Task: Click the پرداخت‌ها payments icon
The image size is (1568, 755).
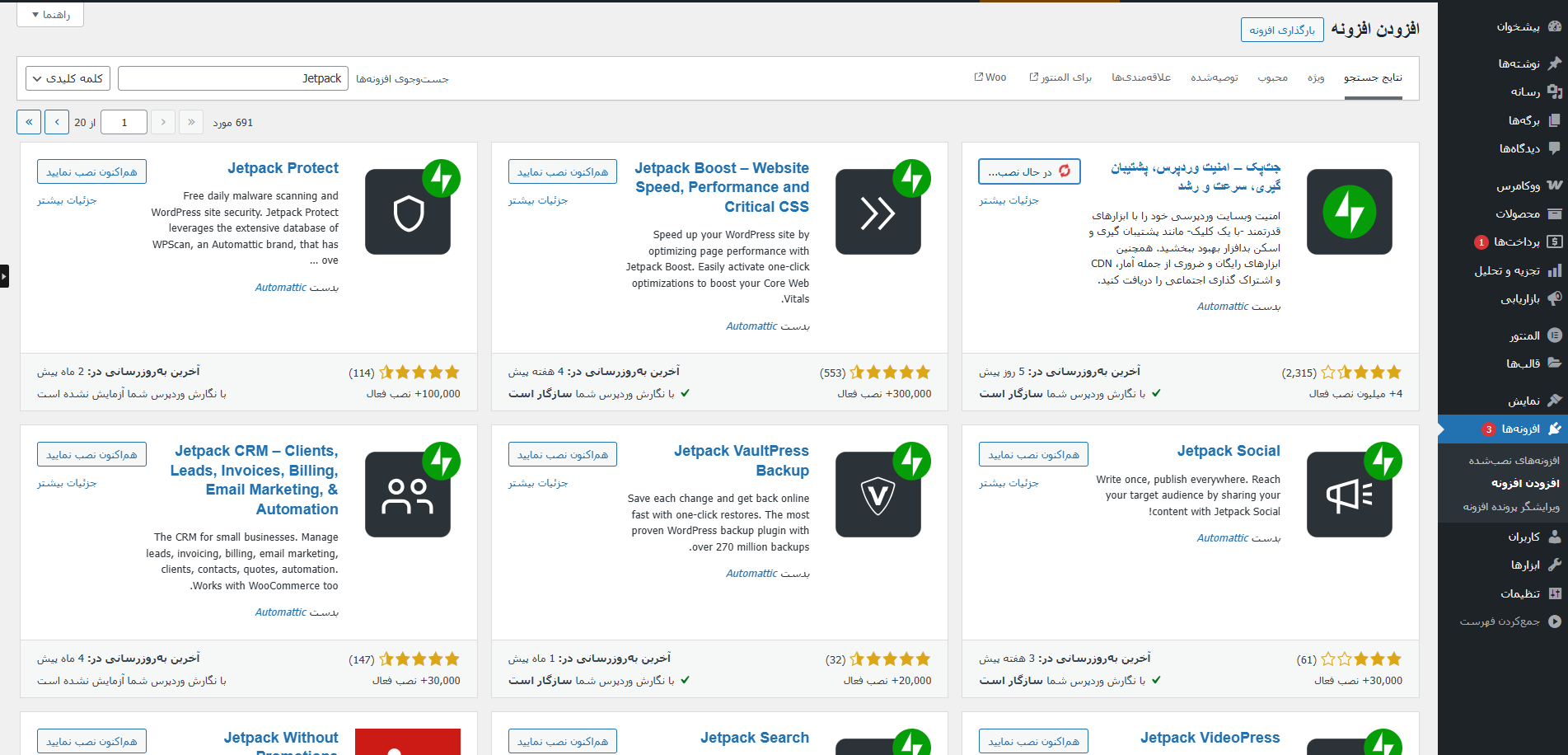Action: coord(1554,242)
